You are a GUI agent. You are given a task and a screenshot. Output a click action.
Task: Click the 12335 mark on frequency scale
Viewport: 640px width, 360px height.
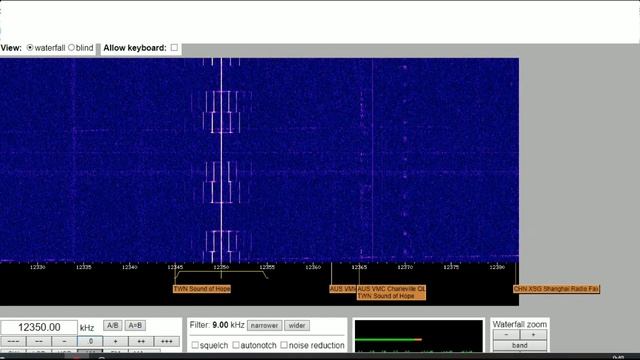pos(84,267)
